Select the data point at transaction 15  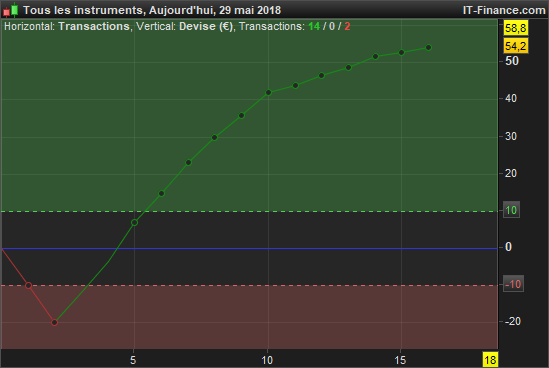[x=402, y=53]
